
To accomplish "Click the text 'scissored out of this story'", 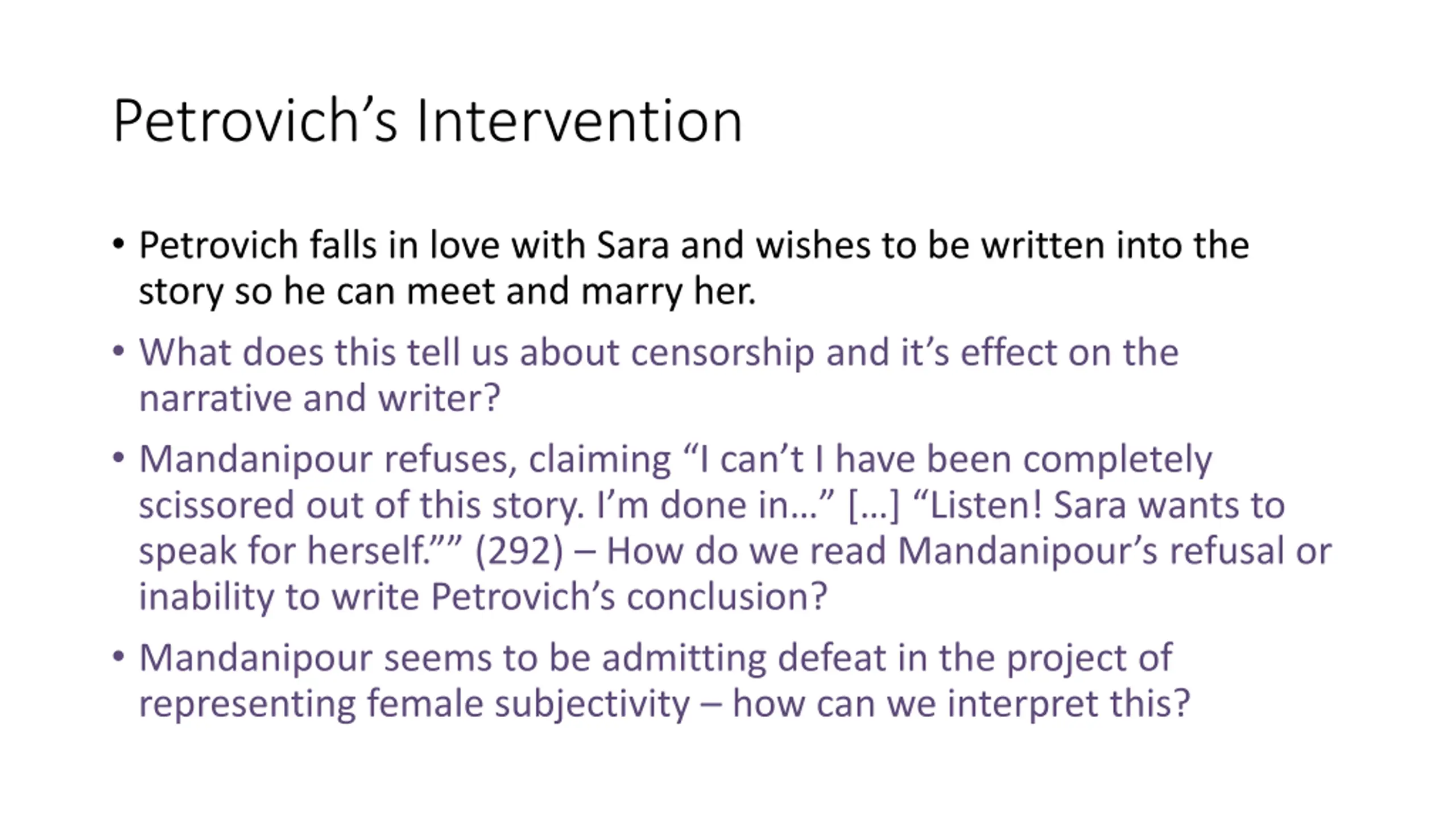I will tap(360, 504).
